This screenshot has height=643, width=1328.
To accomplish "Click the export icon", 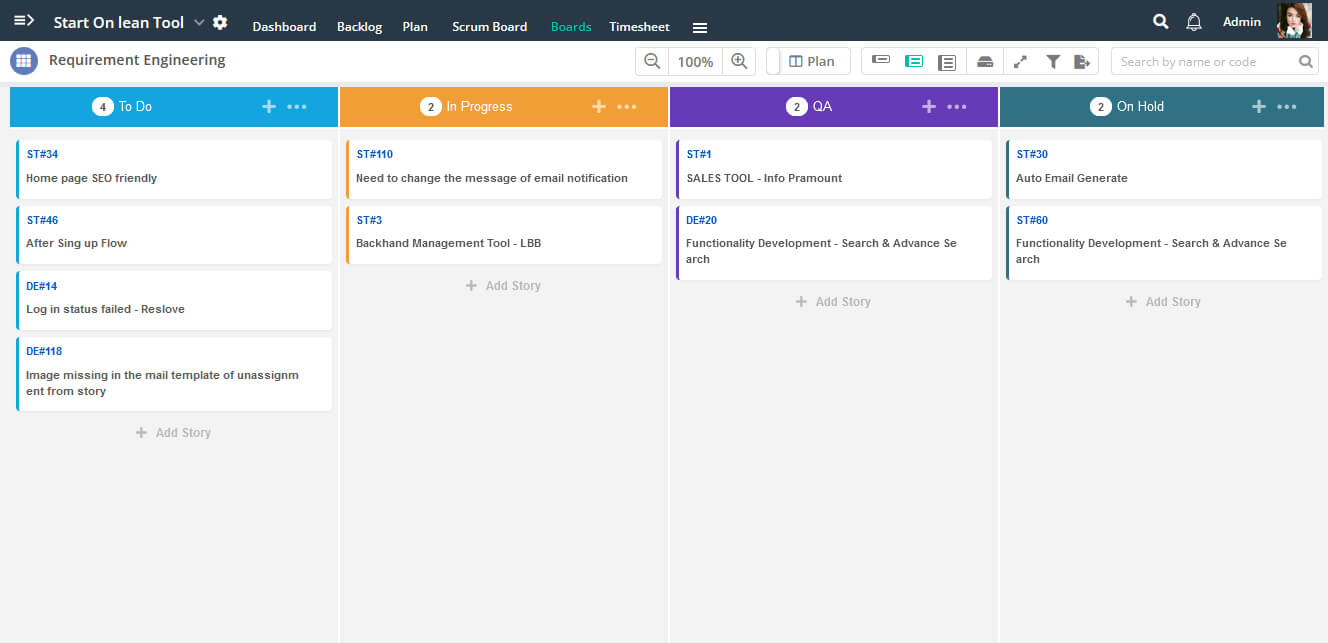I will pos(1082,61).
